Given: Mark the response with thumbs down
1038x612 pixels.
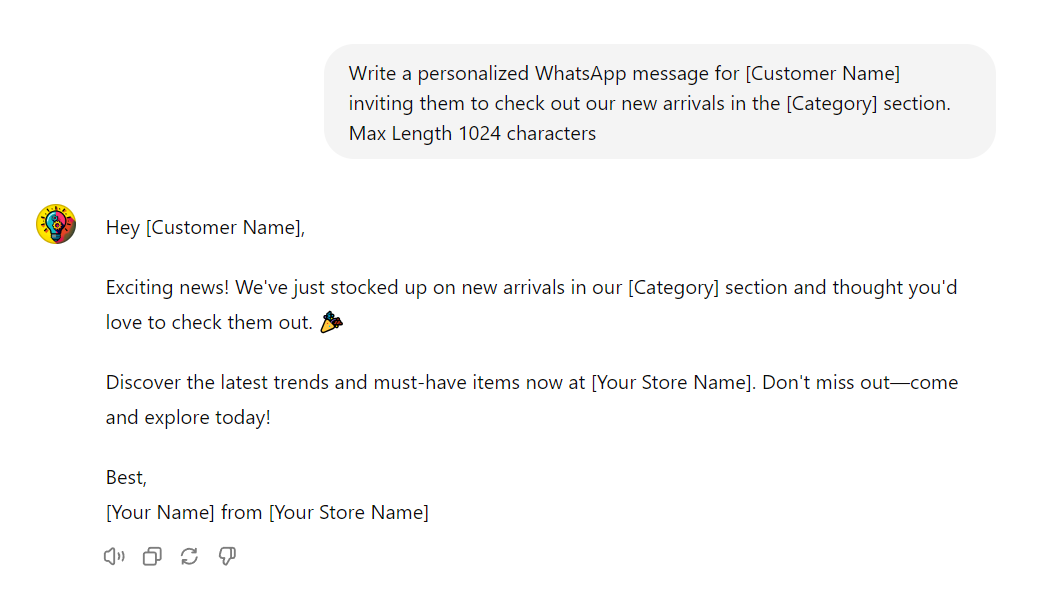Looking at the screenshot, I should (227, 557).
